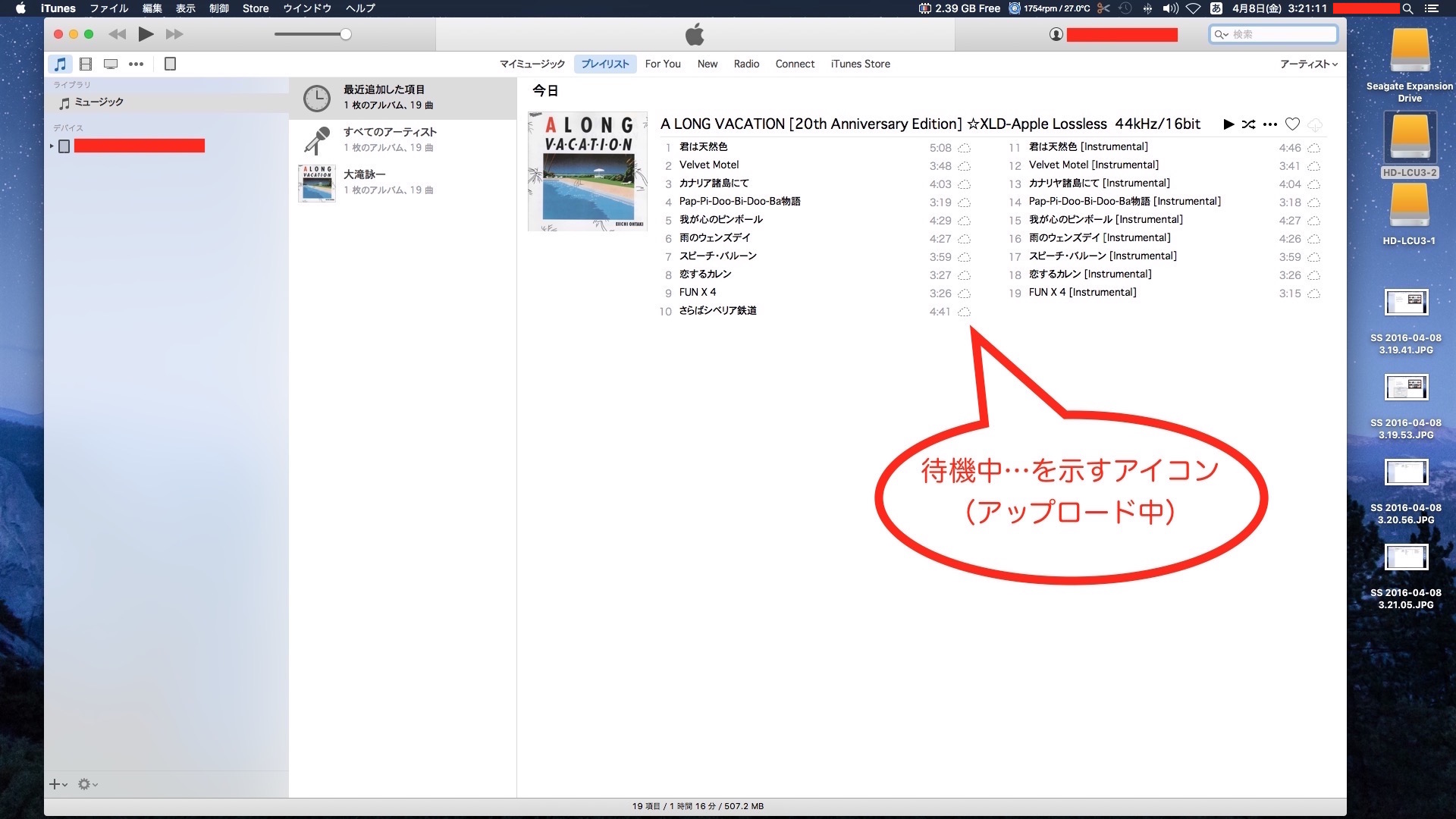Click the volume slider knob

coord(346,34)
